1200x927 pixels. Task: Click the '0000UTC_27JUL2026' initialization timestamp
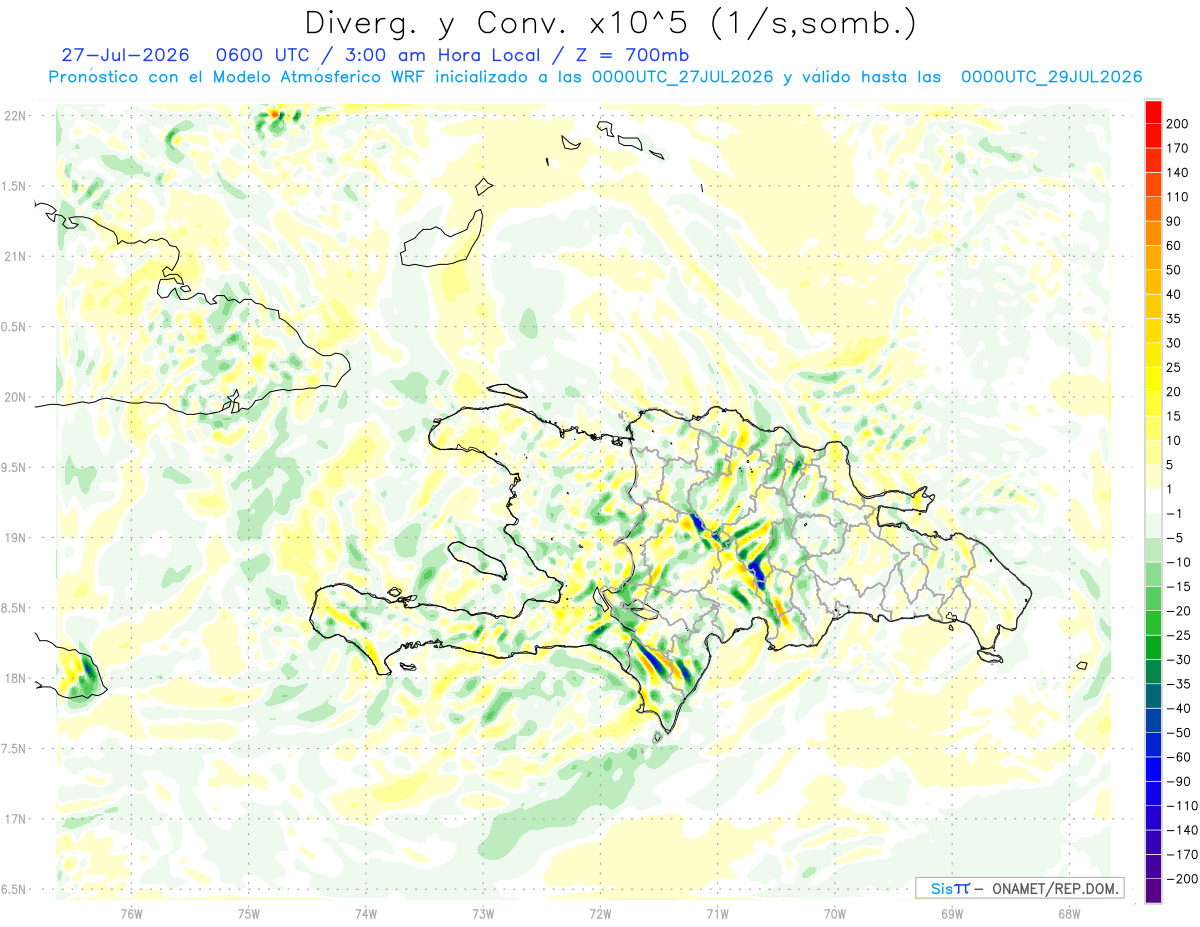click(x=683, y=77)
